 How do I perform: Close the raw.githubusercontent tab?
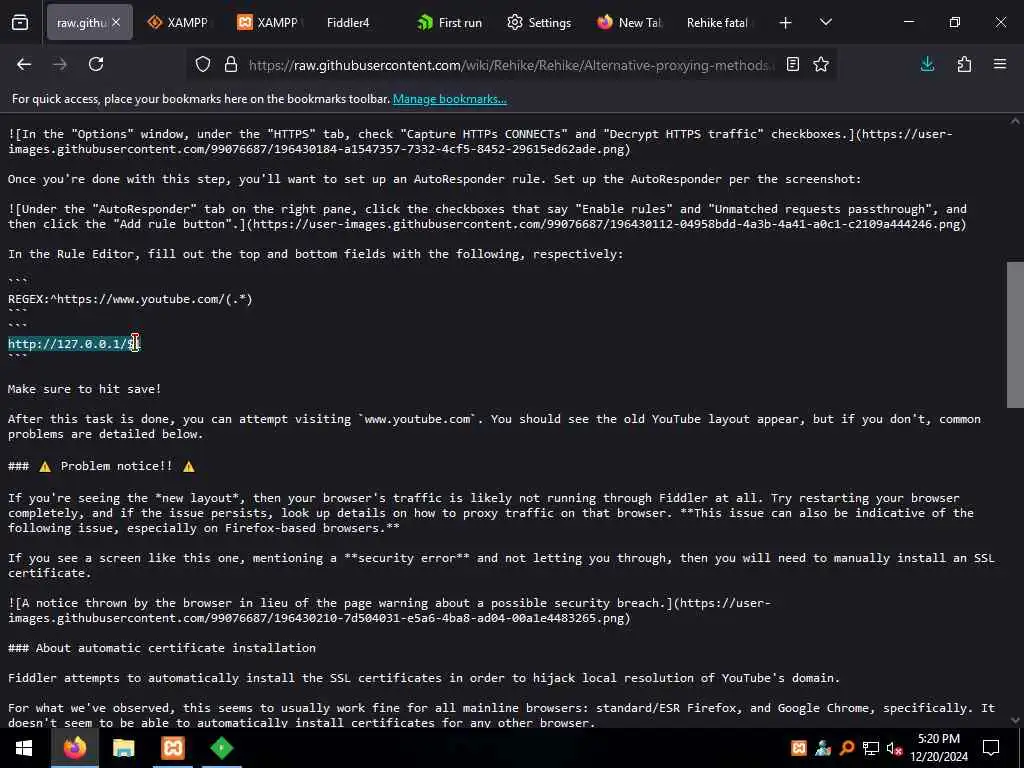116,23
